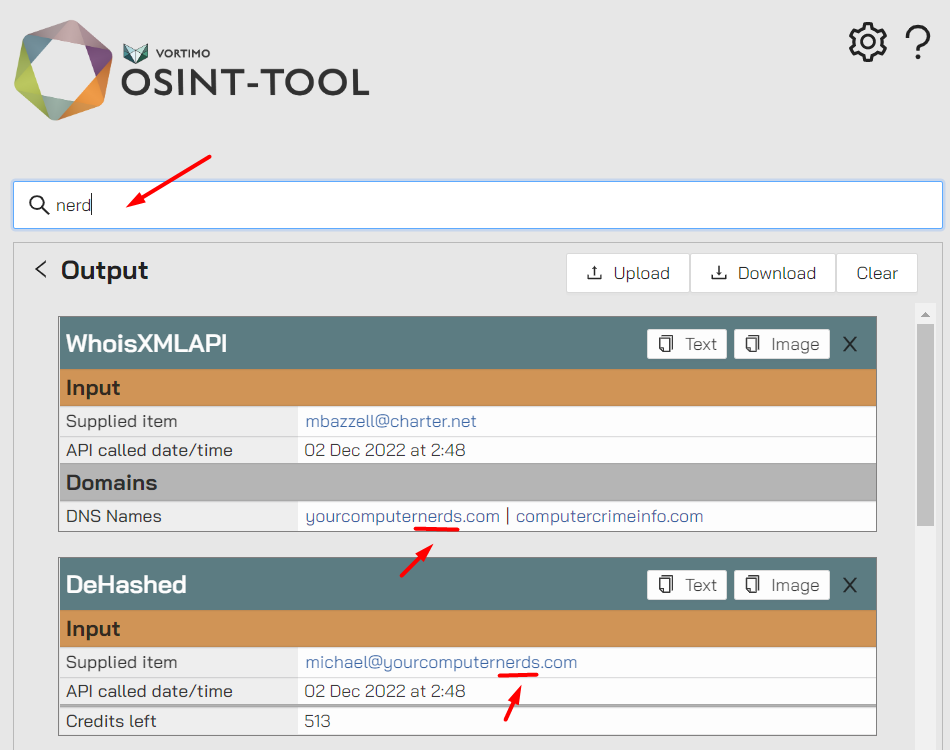Click API called date/time label in WhoisXMLAPI card
950x750 pixels.
coord(149,450)
